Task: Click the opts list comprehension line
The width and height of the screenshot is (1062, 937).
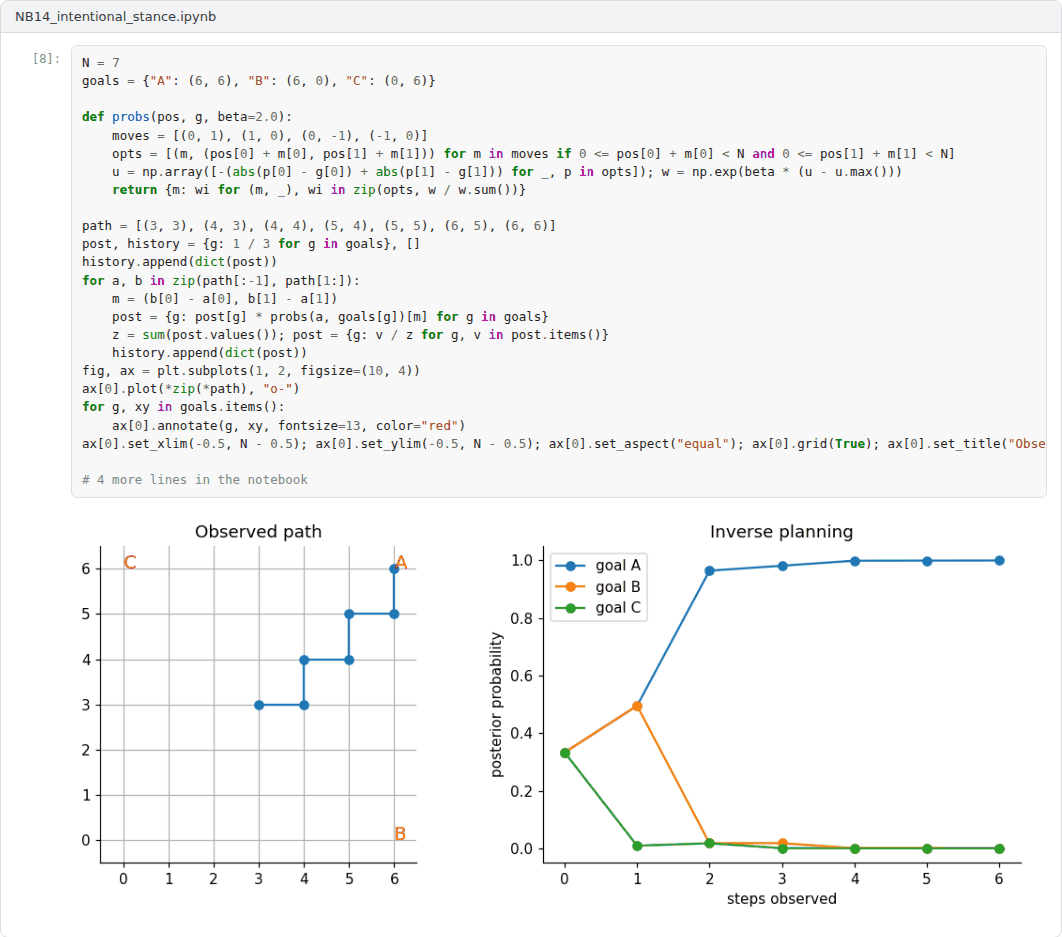Action: tap(533, 154)
